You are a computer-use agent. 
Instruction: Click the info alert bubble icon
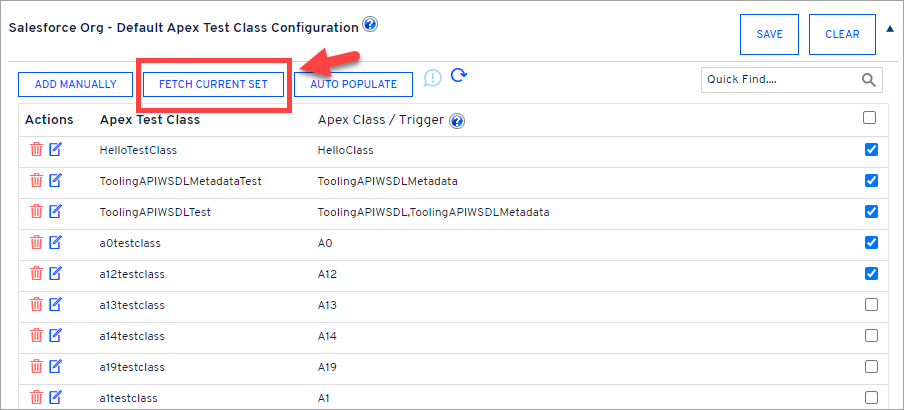point(432,78)
